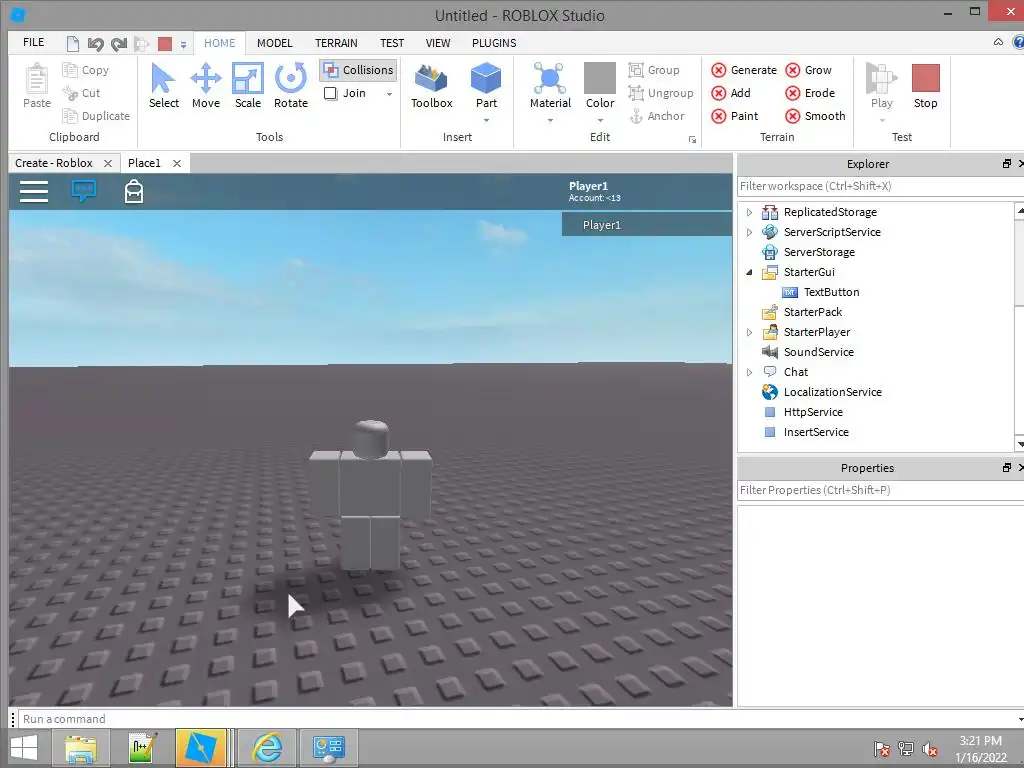Toggle the Collisions option
Screen dimensions: 1024x768
[359, 70]
